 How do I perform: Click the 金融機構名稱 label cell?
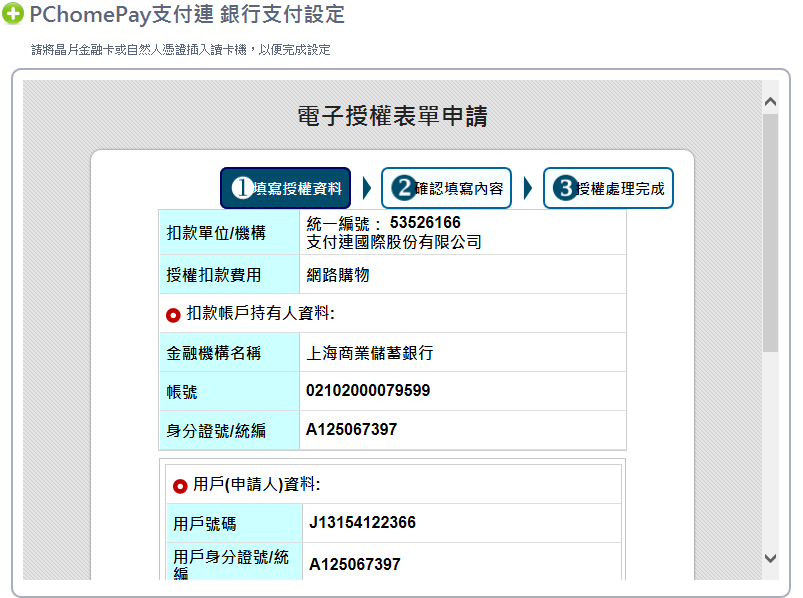click(229, 352)
